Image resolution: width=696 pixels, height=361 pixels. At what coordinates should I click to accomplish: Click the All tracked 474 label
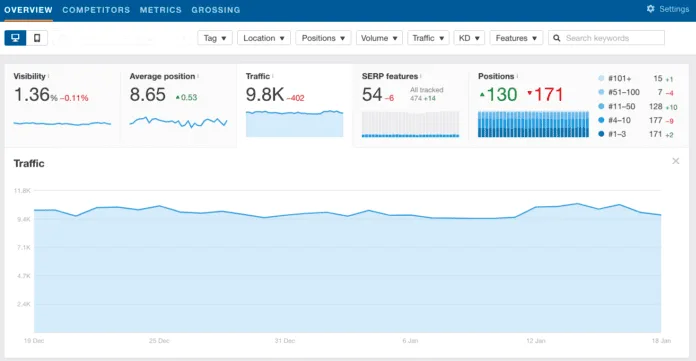(426, 94)
